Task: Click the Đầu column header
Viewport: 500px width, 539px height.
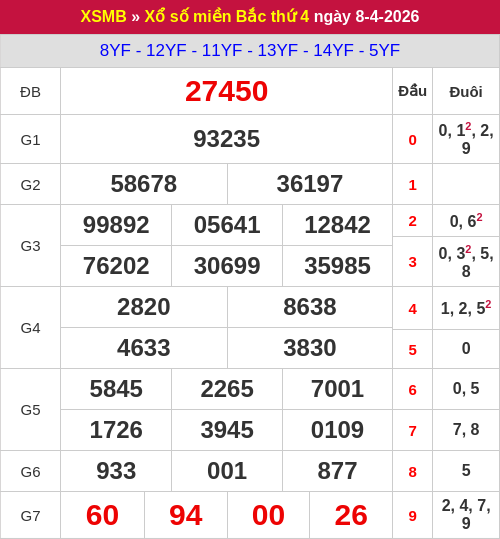Action: point(412,91)
